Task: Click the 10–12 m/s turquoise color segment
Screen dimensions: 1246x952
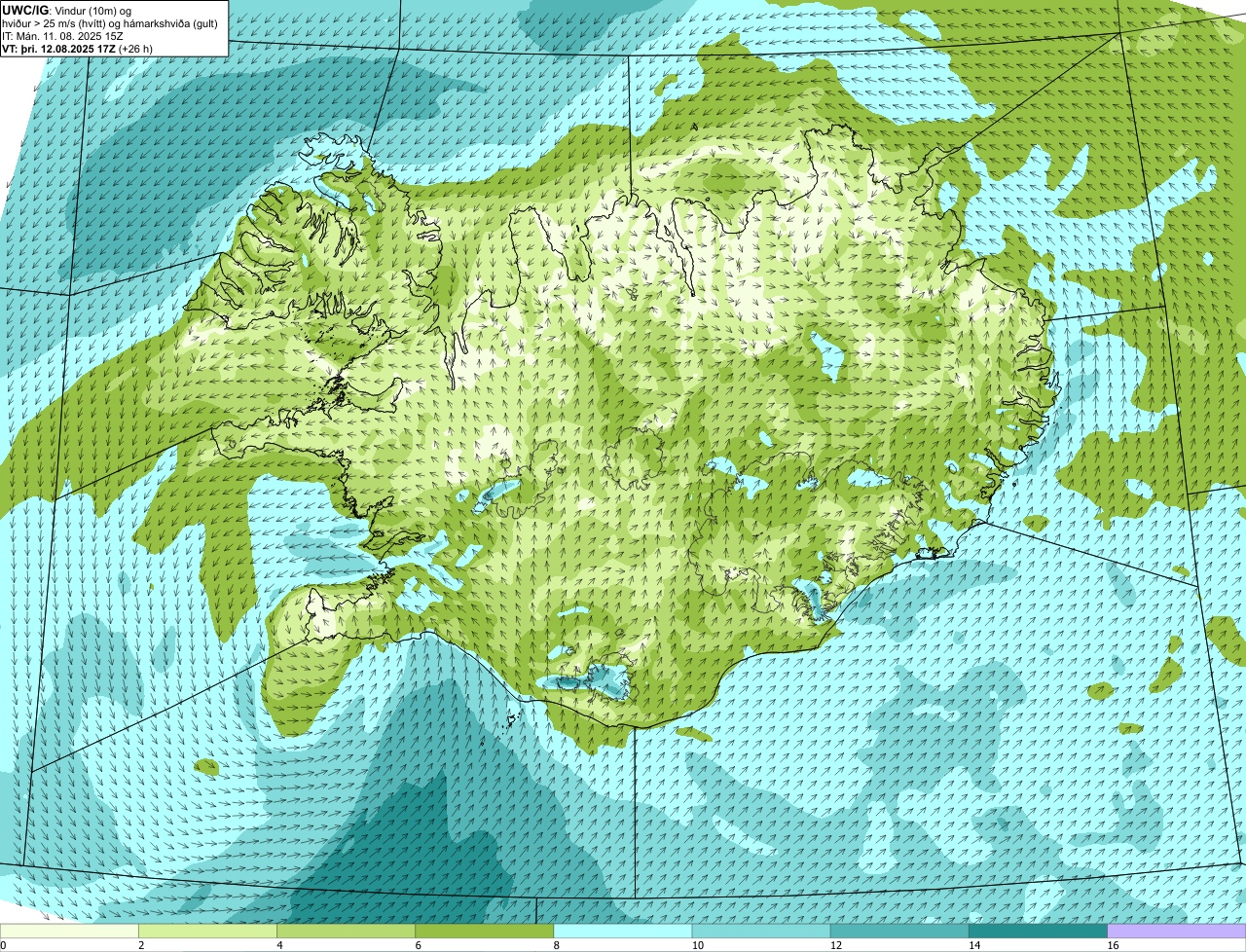Action: [x=761, y=932]
